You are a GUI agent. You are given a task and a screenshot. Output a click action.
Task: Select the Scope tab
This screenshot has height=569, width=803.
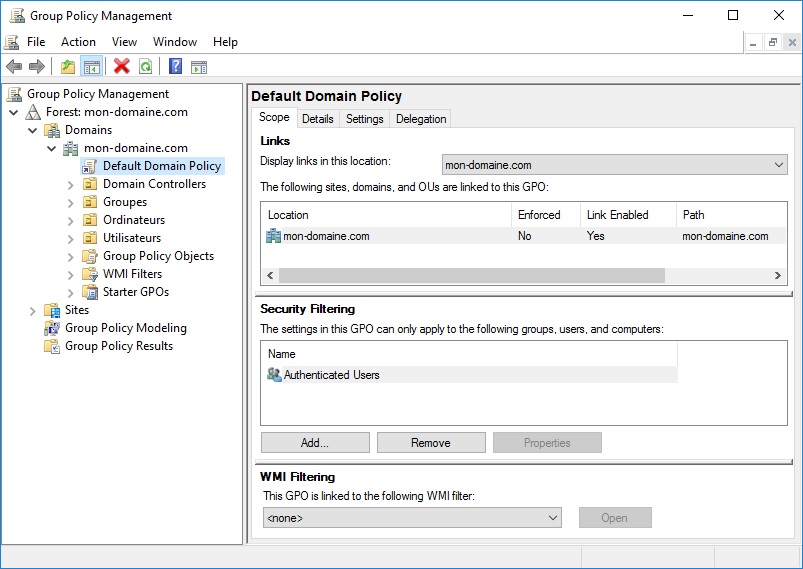tap(274, 117)
